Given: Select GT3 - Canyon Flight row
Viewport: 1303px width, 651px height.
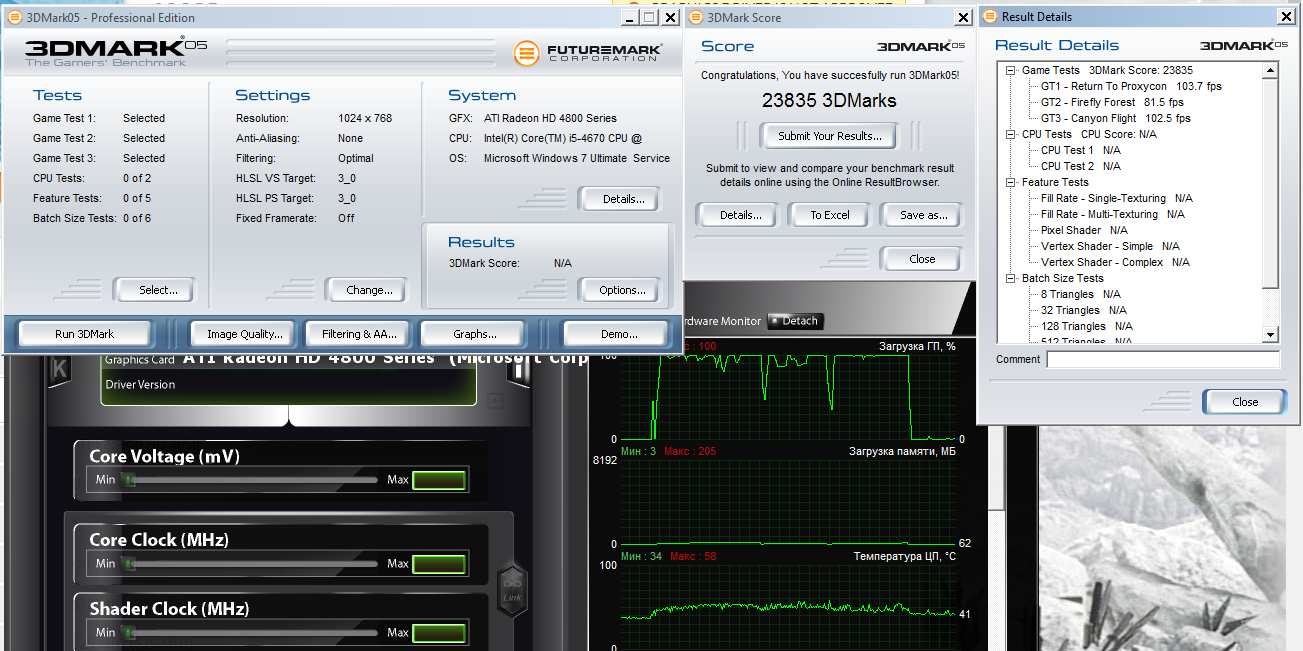Looking at the screenshot, I should [1116, 118].
